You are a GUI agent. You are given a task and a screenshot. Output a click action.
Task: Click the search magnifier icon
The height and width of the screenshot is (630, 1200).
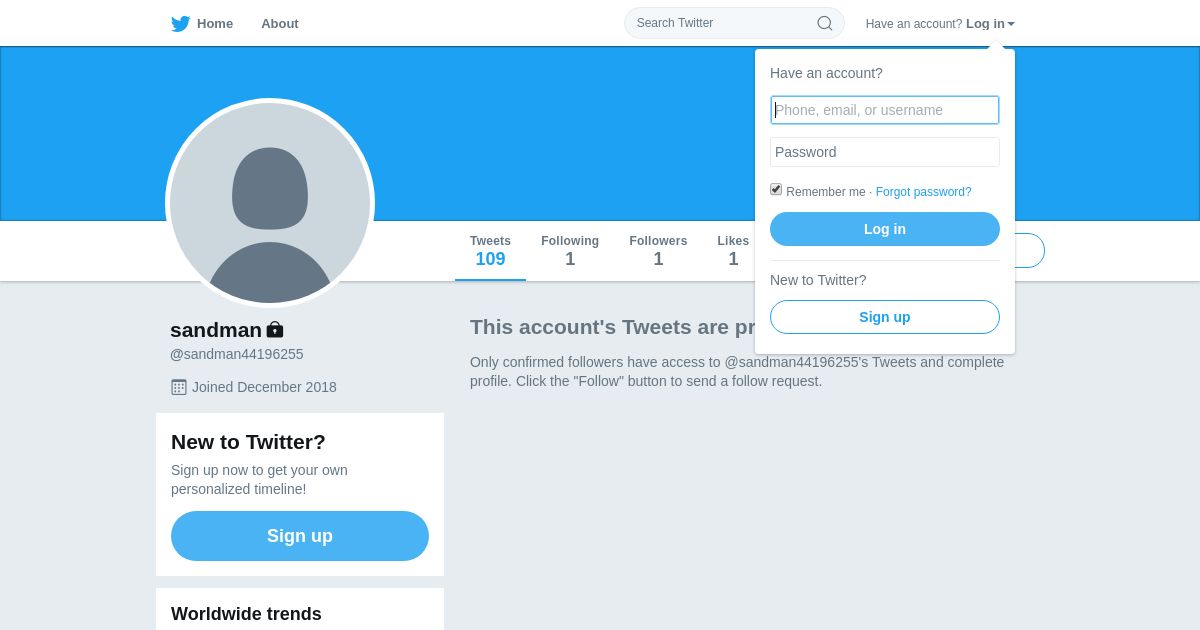[825, 23]
